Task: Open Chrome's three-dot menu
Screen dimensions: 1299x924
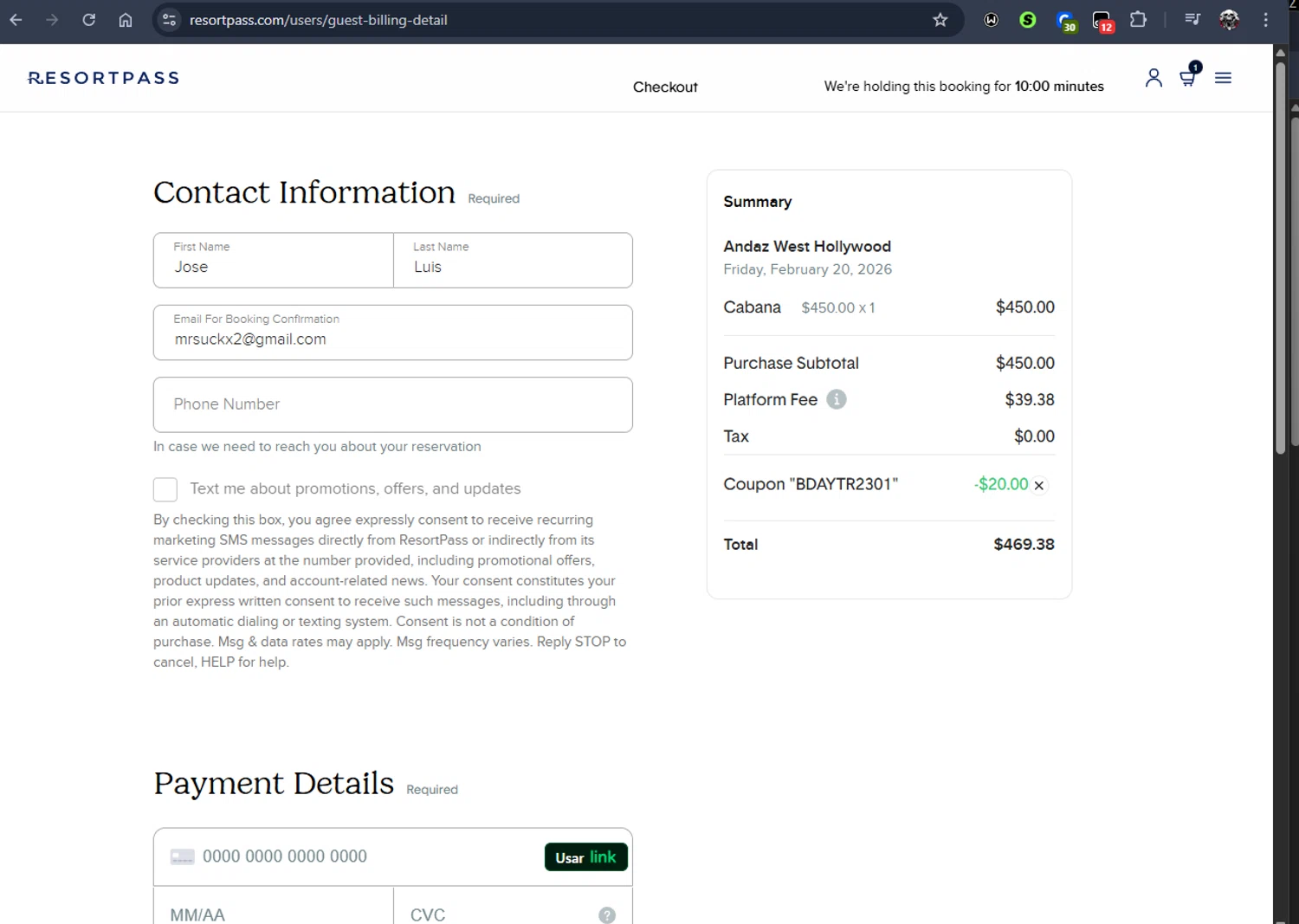Action: pyautogui.click(x=1266, y=20)
